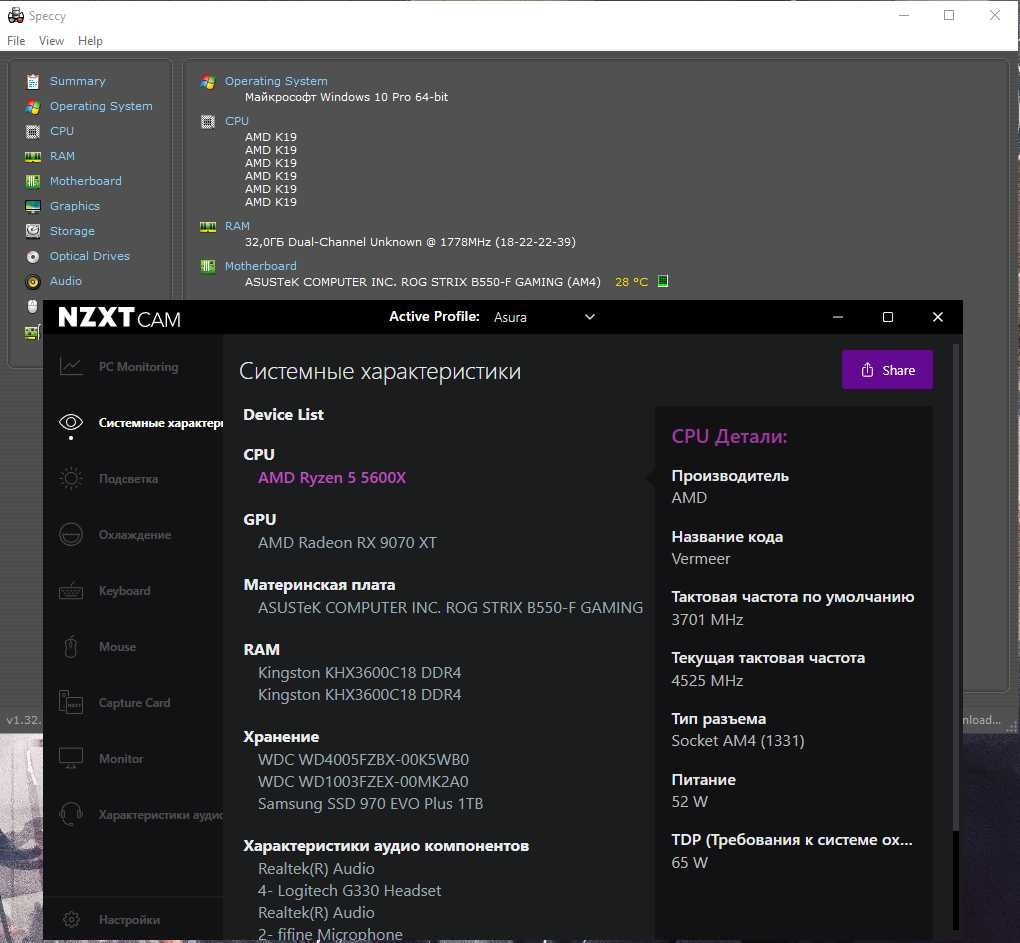Screen dimensions: 1020x943
Task: Click the Speccy app icon in title bar
Action: point(16,16)
